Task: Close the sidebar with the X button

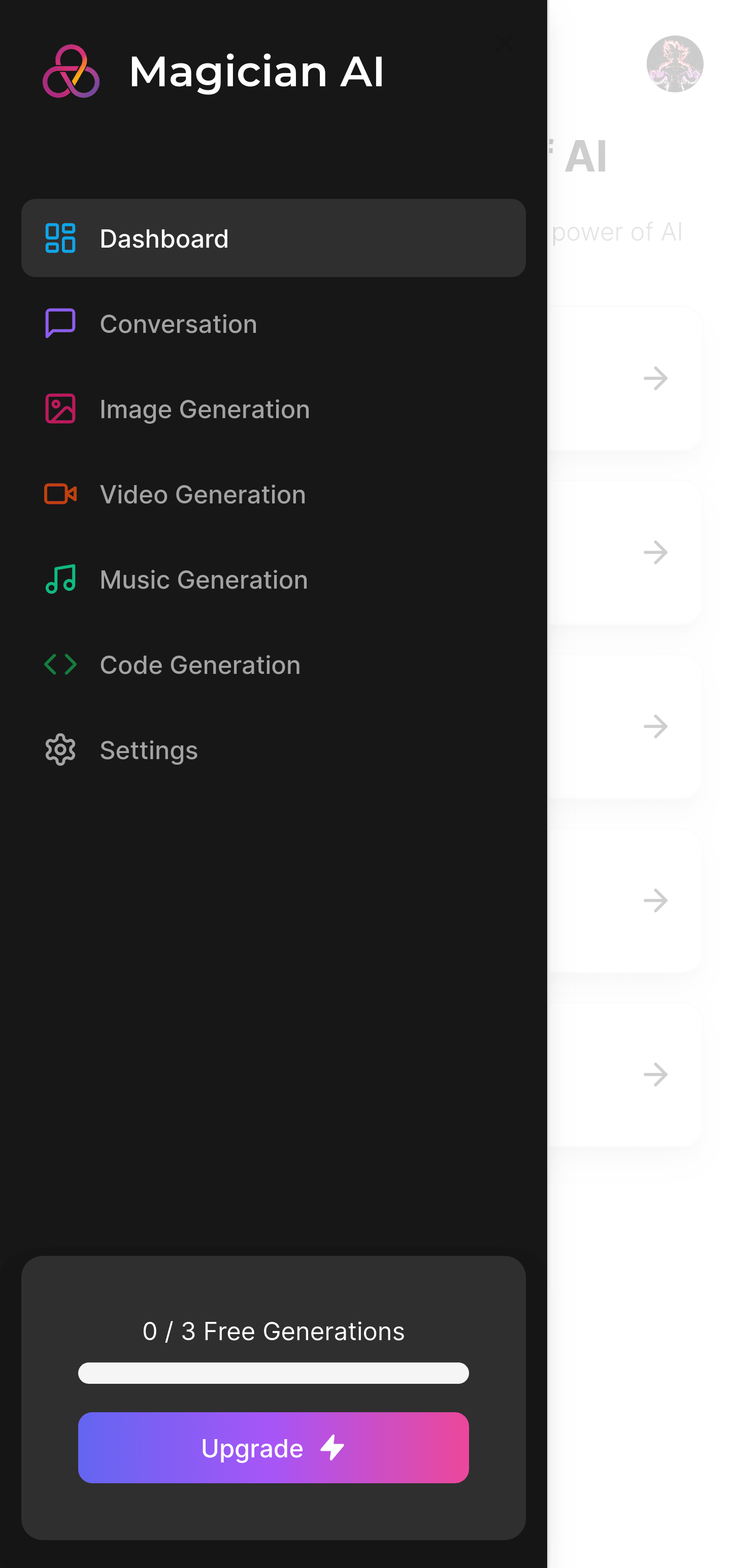Action: coord(505,43)
